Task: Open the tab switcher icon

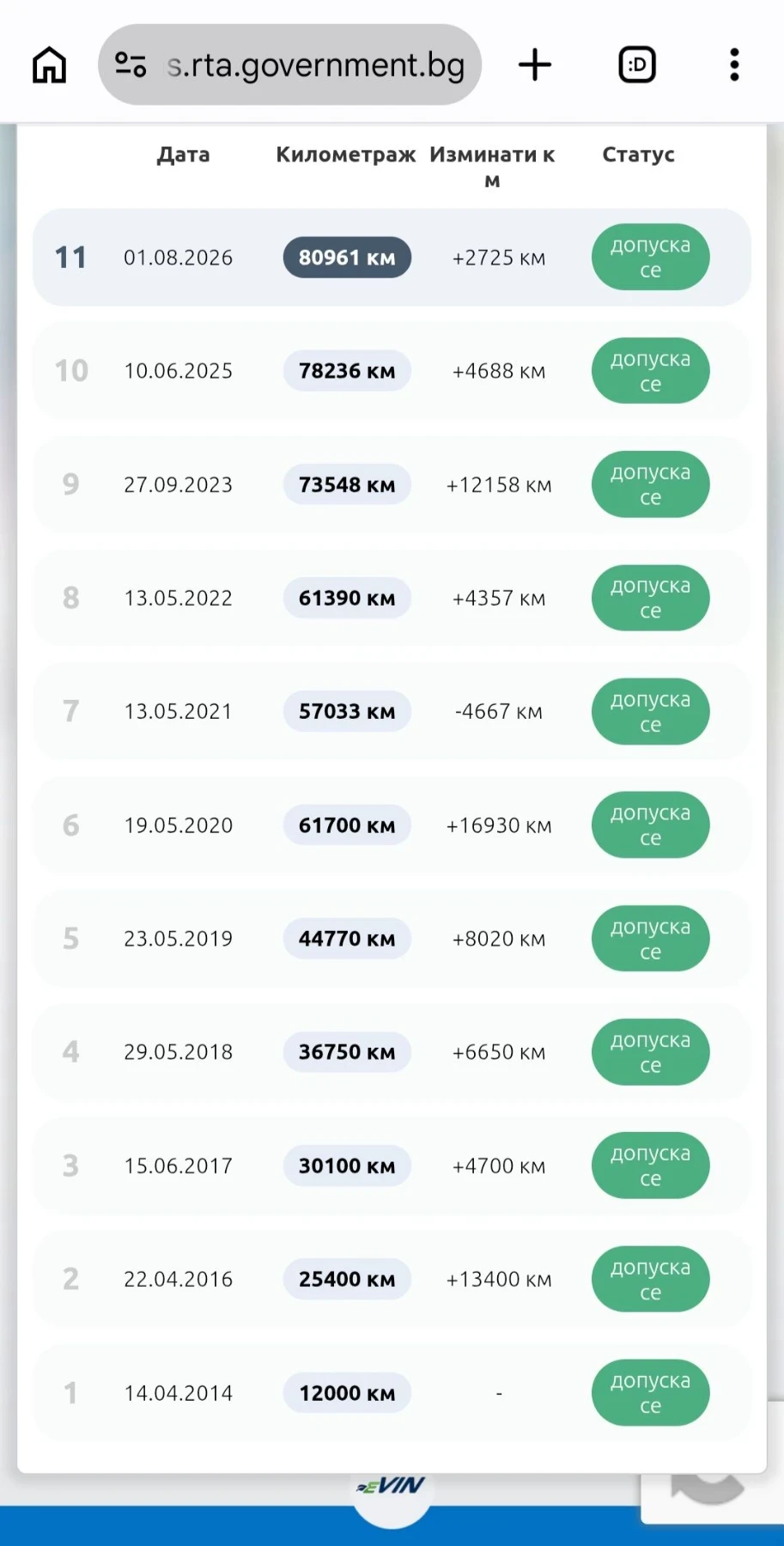Action: [x=637, y=64]
